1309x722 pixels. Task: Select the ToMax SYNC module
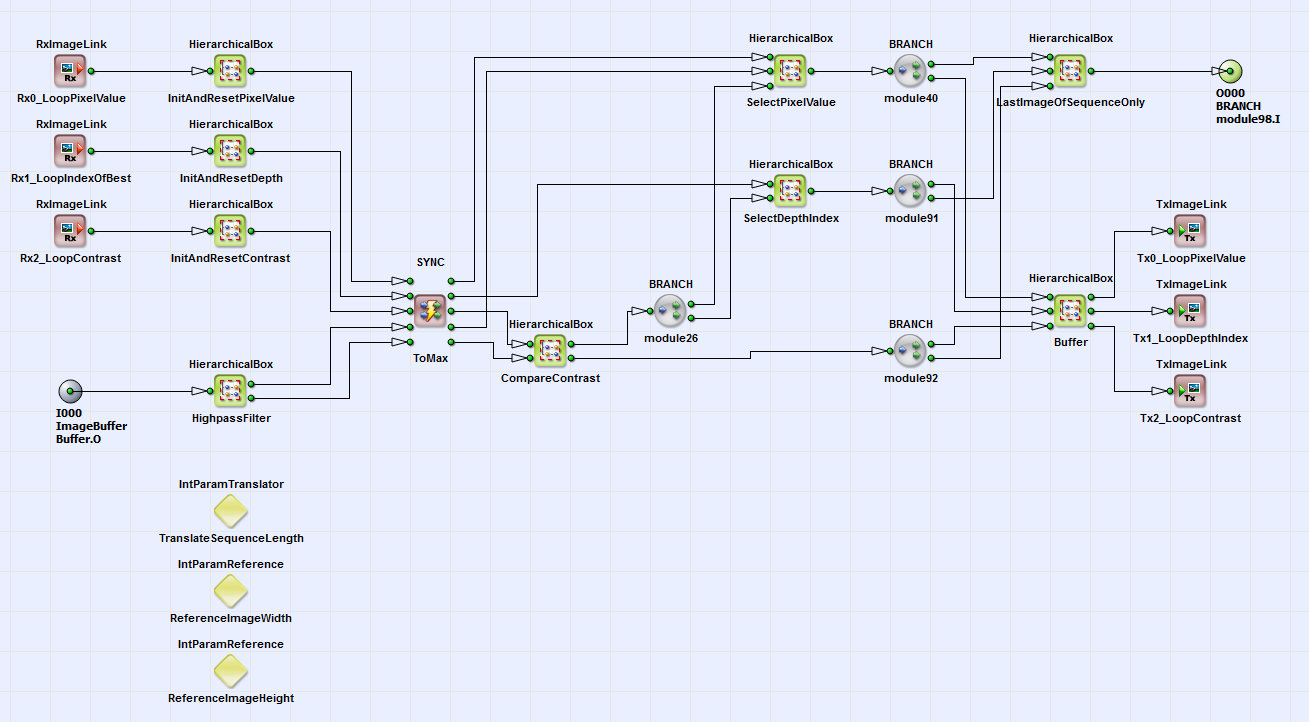(430, 311)
